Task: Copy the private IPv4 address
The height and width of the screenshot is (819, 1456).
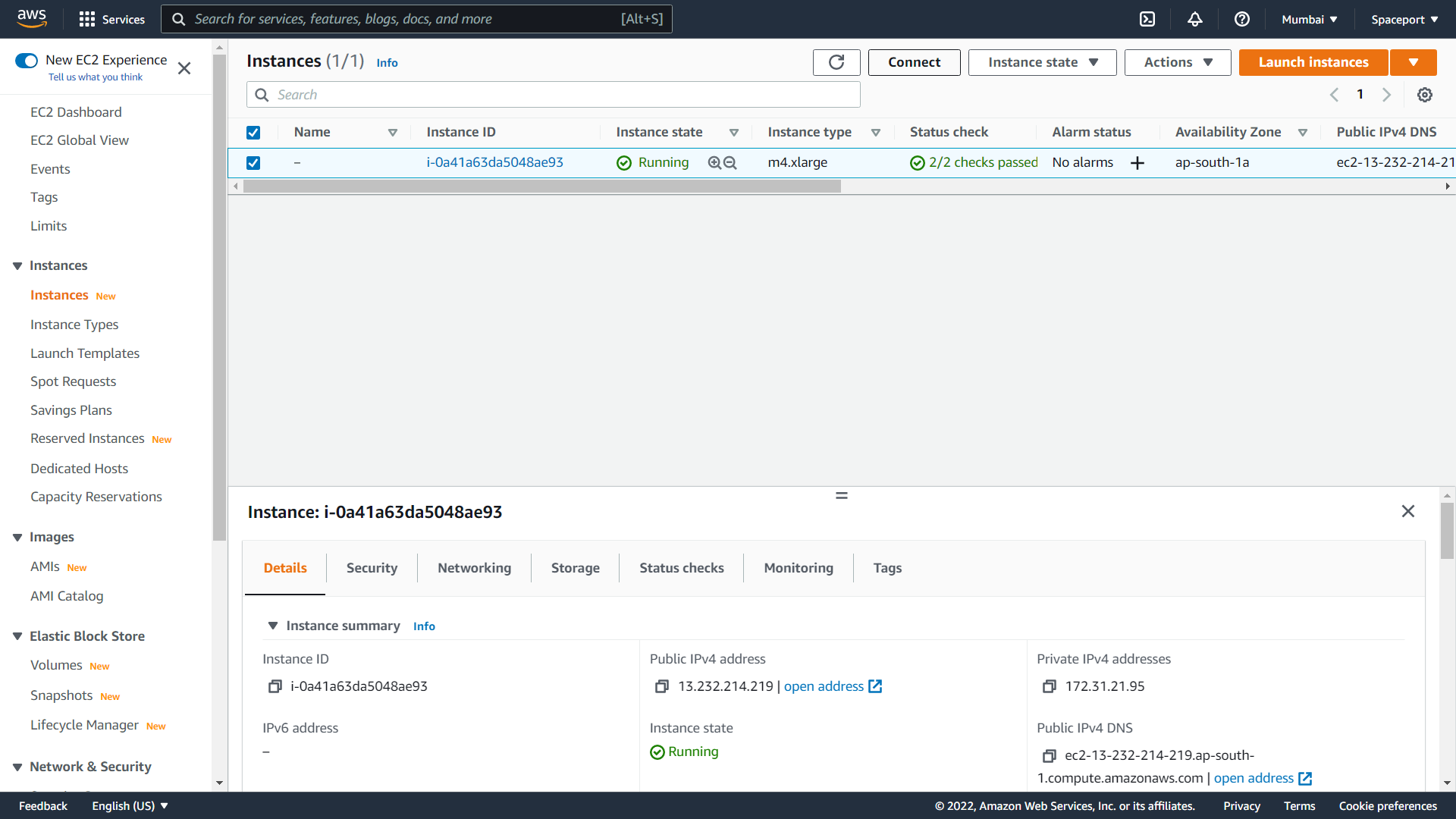Action: [x=1050, y=686]
